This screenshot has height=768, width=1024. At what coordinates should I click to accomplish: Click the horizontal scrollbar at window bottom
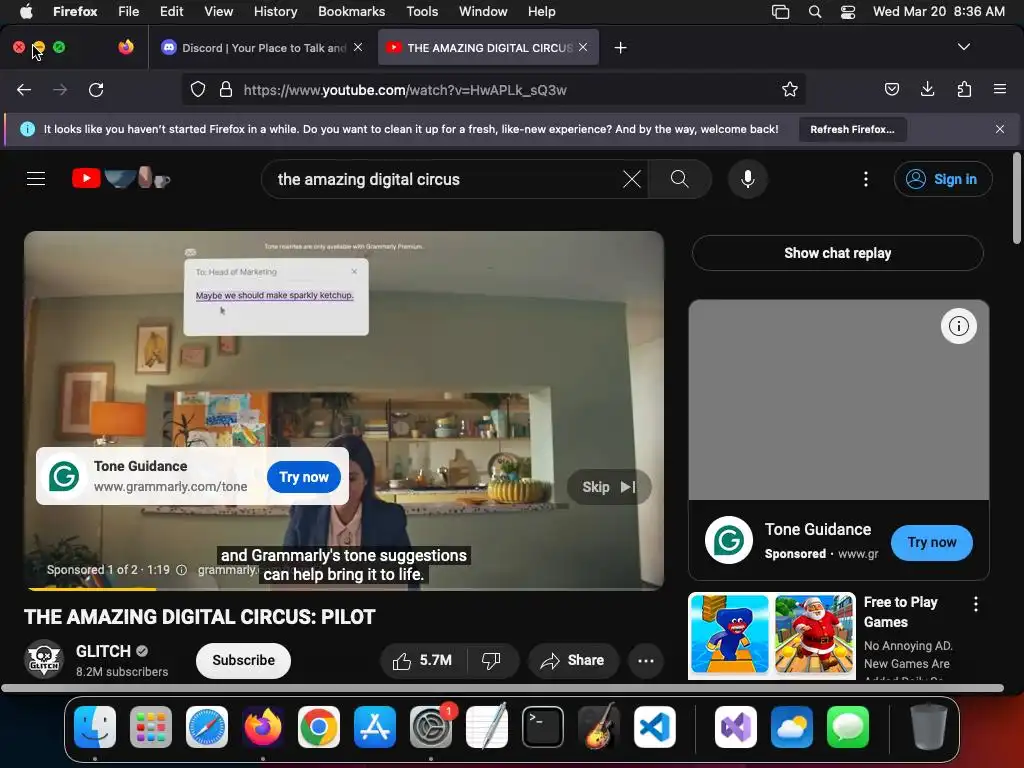click(502, 688)
